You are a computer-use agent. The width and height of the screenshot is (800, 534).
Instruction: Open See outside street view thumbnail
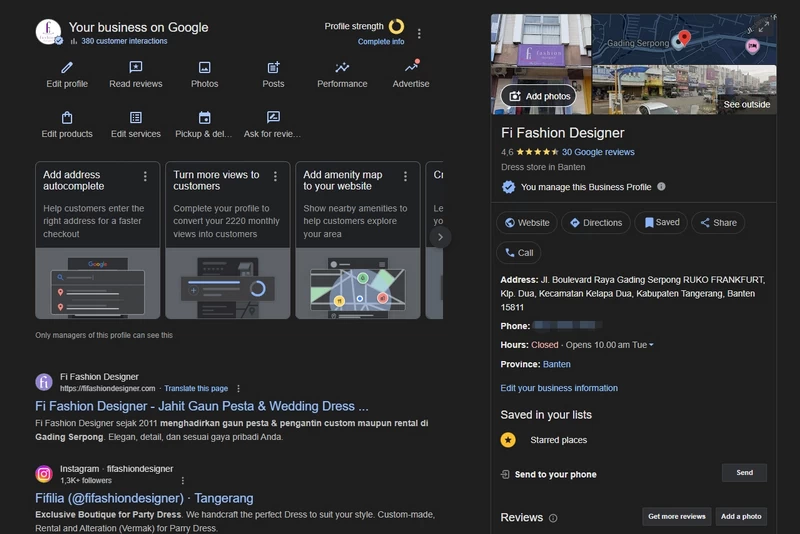pos(685,90)
